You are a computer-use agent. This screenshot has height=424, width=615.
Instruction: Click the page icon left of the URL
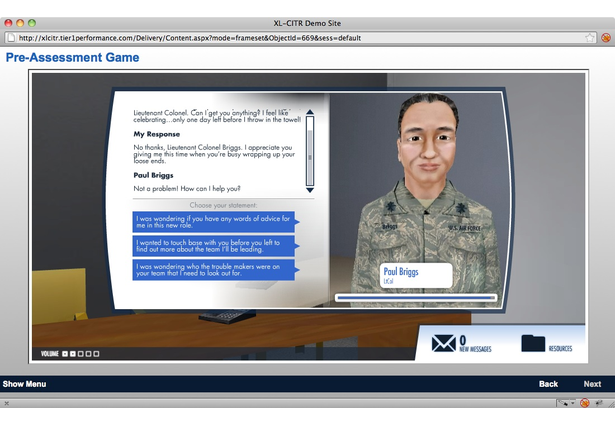point(11,38)
